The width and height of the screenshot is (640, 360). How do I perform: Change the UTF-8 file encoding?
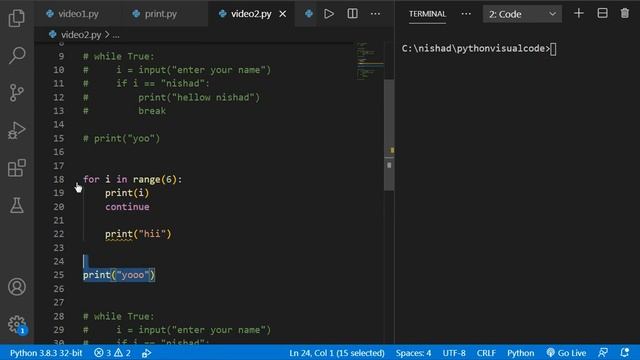[454, 353]
